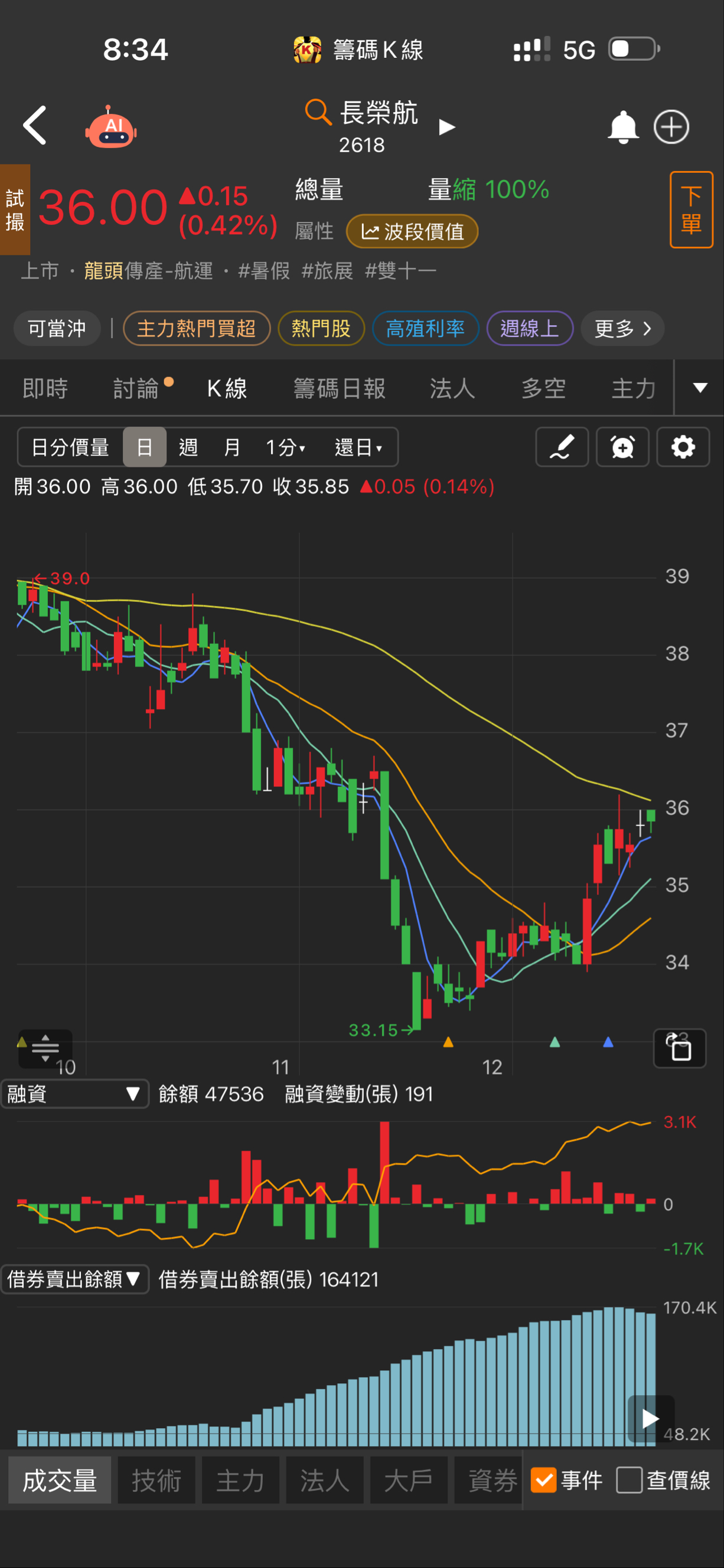Open 波段價值 attribute badge
724x1568 pixels.
pyautogui.click(x=412, y=231)
